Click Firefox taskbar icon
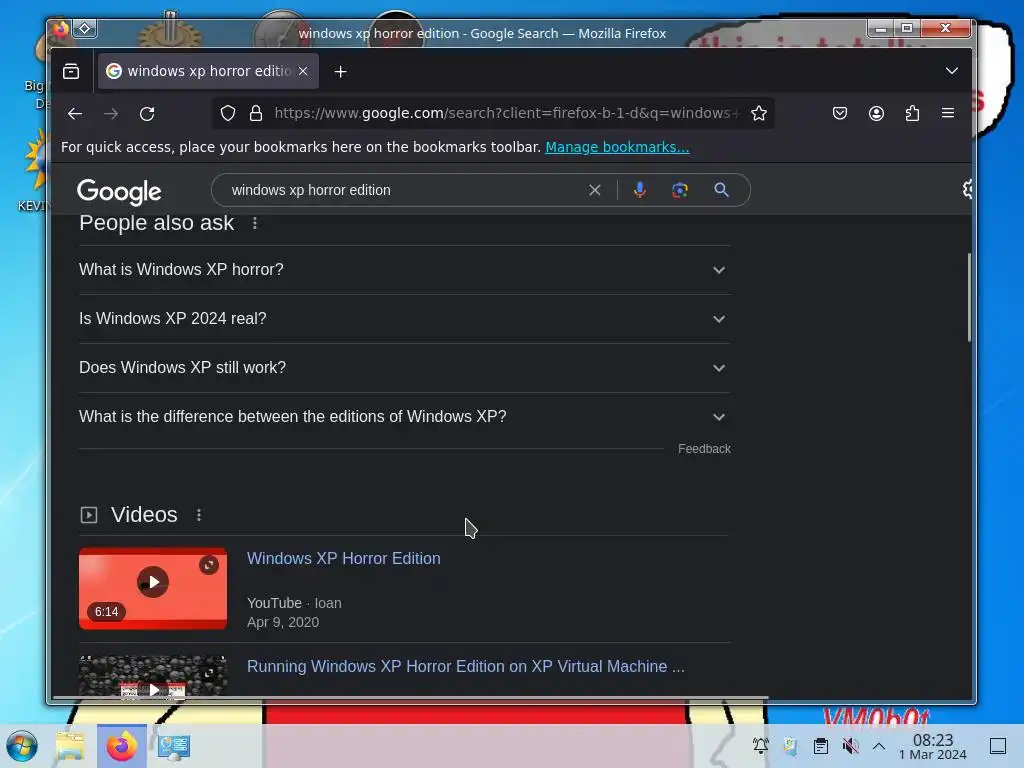 (x=122, y=746)
